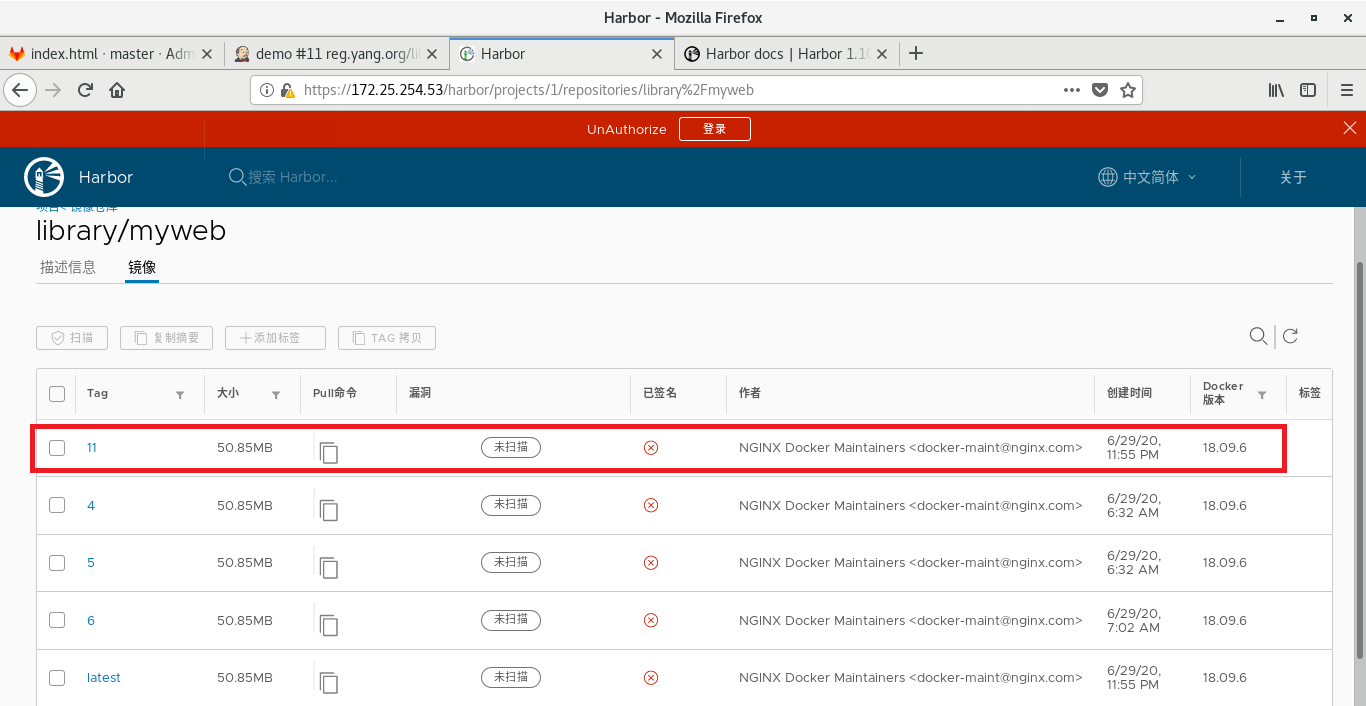Switch to the 镜像 tab
This screenshot has width=1366, height=706.
tap(142, 267)
